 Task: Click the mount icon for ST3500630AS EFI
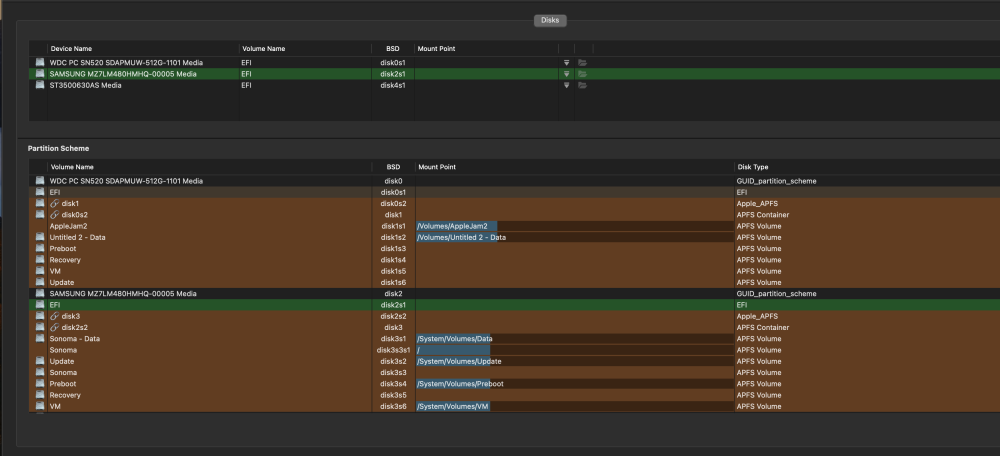(566, 85)
